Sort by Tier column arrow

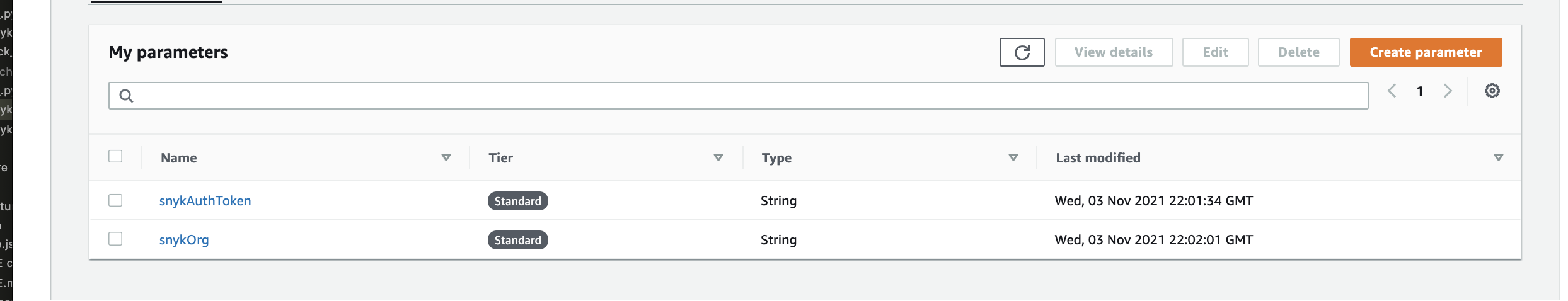718,157
